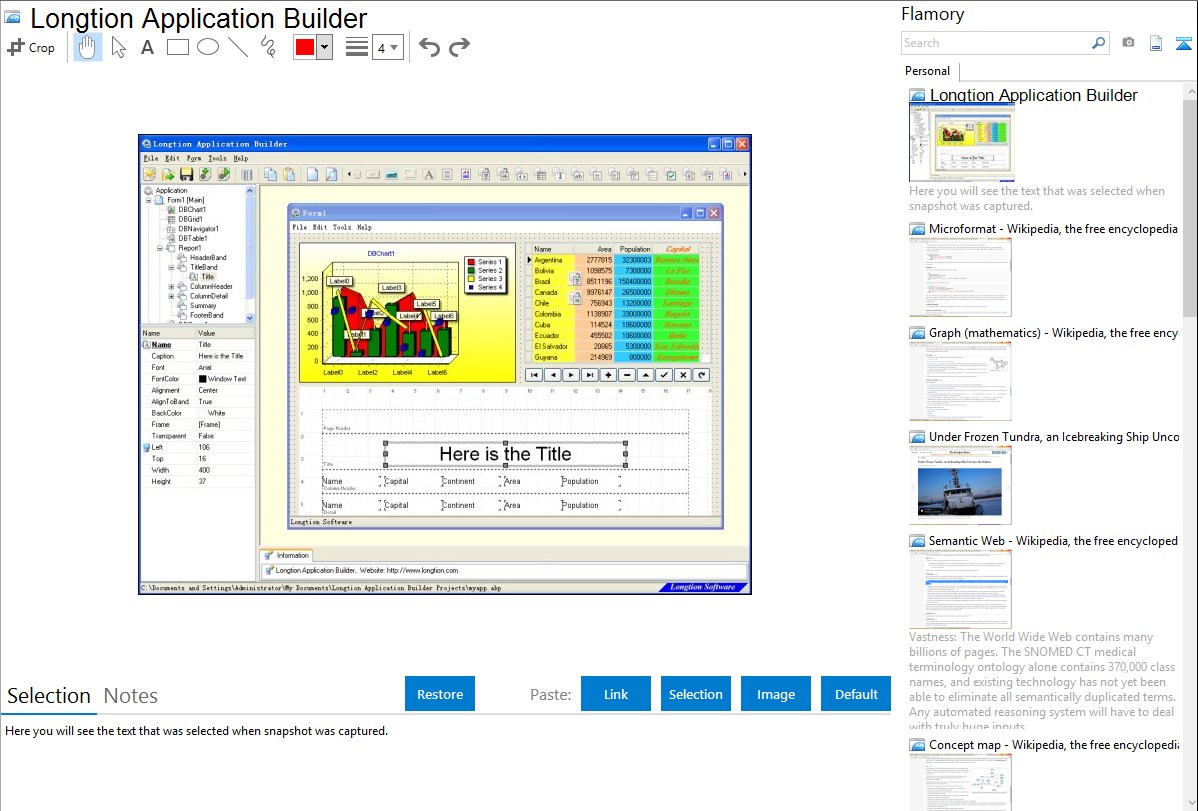Click the Help menu in Longtion main window
The image size is (1198, 811).
(241, 158)
